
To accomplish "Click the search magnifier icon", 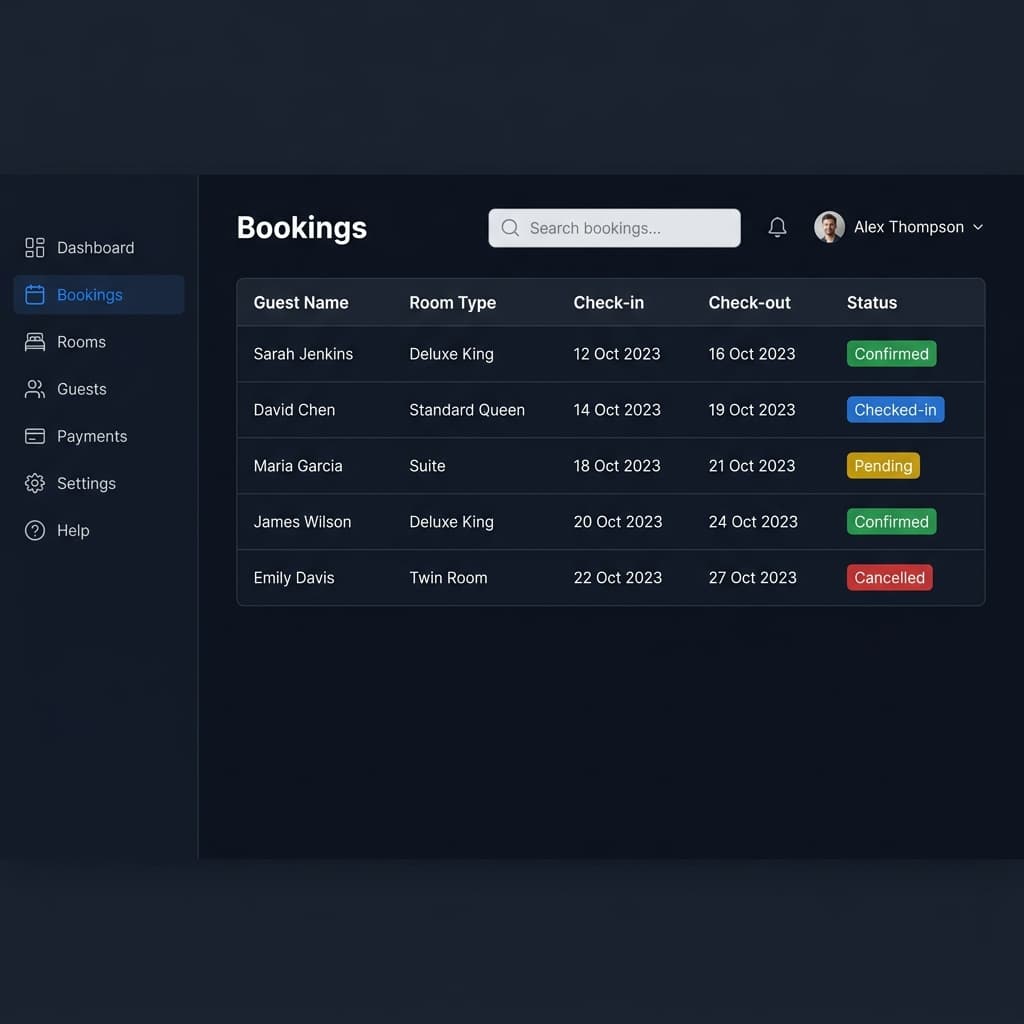I will pyautogui.click(x=510, y=227).
